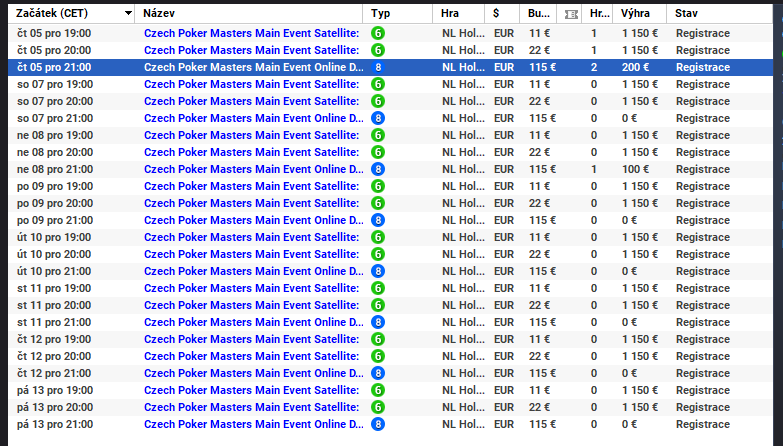Click the green 6 icon for čt 05 pro 20:00

pos(378,50)
